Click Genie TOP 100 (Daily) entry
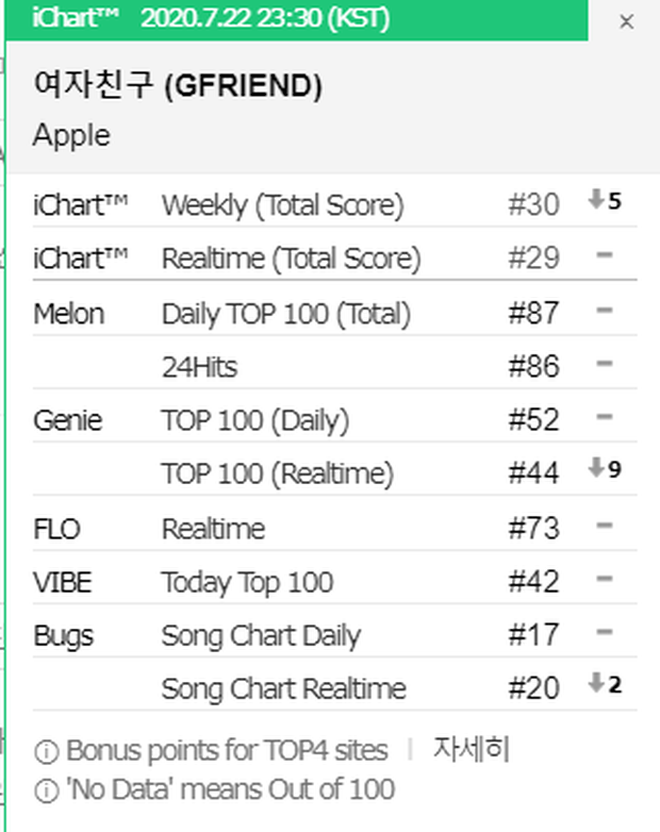The width and height of the screenshot is (660, 832). tap(335, 419)
